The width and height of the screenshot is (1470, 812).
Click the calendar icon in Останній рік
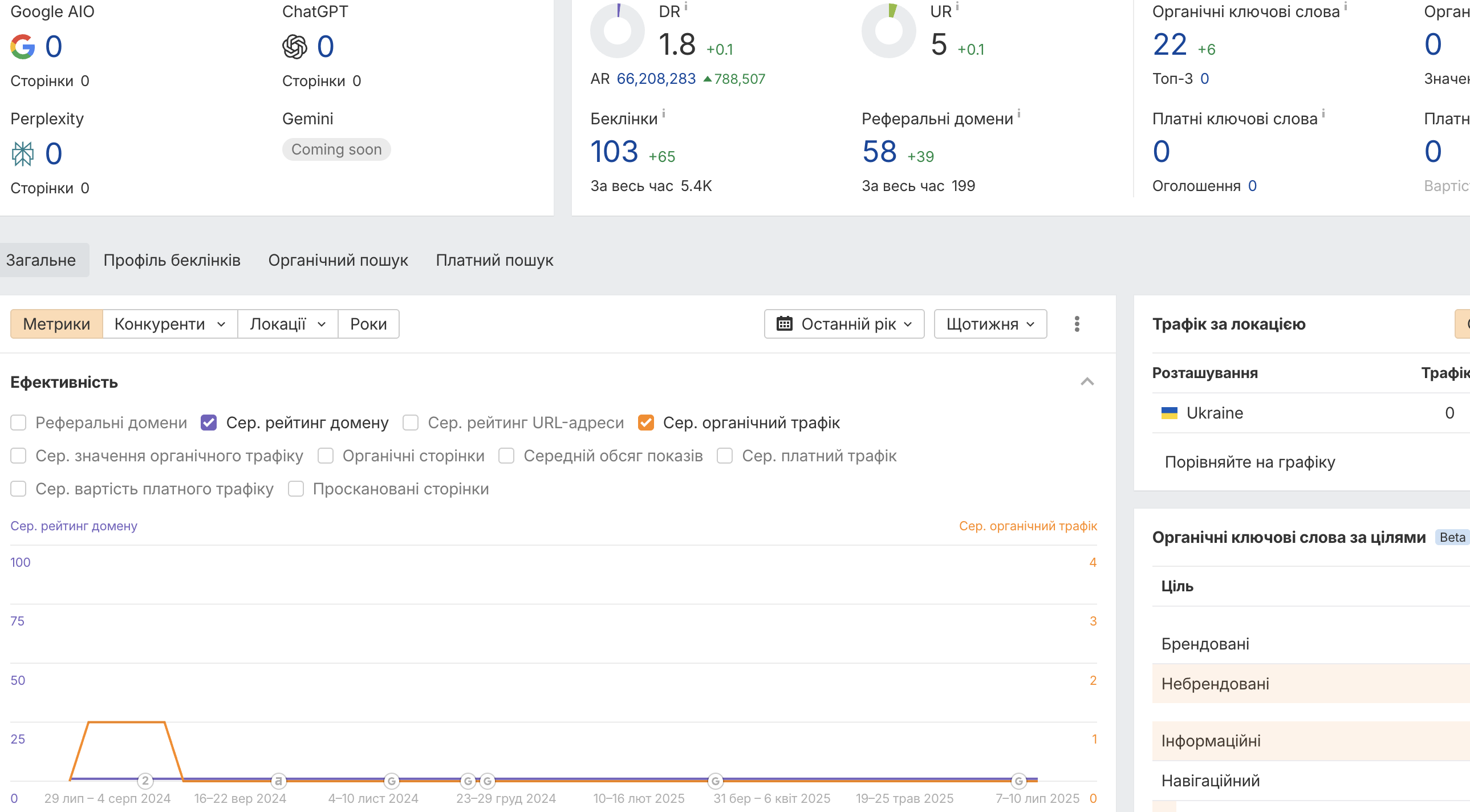(784, 324)
